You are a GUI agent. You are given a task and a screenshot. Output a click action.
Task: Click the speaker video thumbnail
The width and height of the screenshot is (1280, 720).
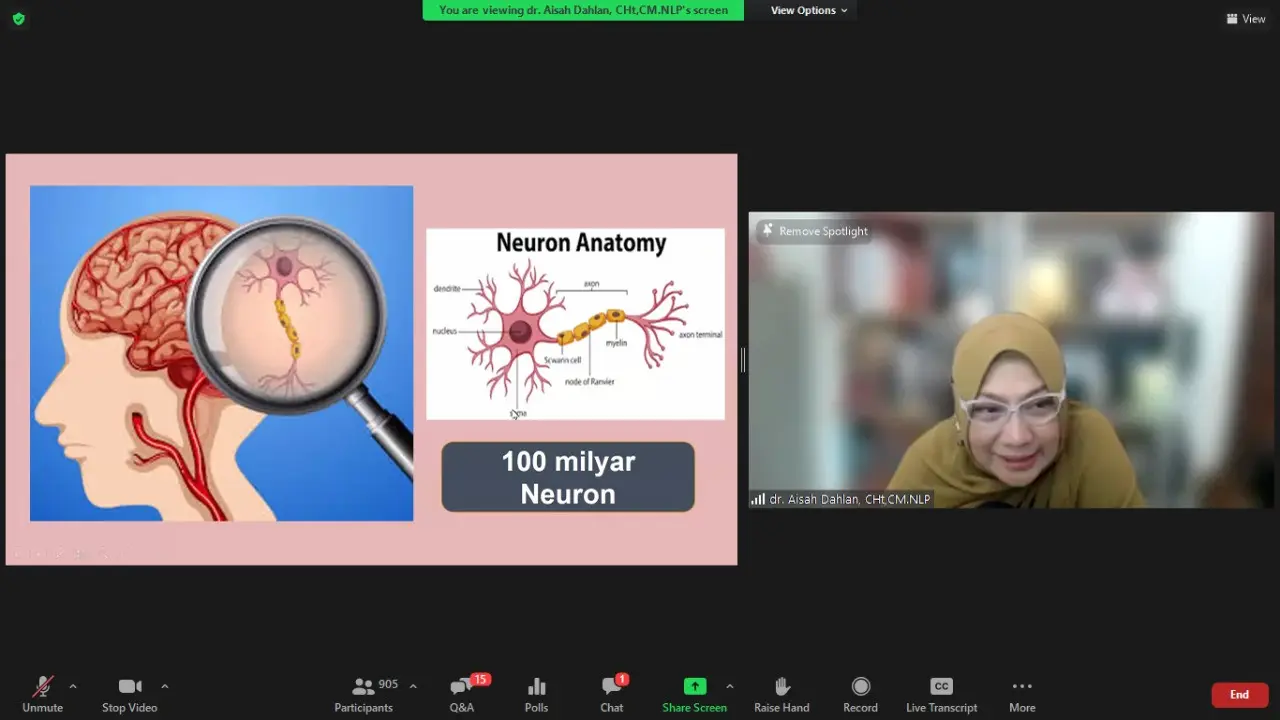point(1011,360)
